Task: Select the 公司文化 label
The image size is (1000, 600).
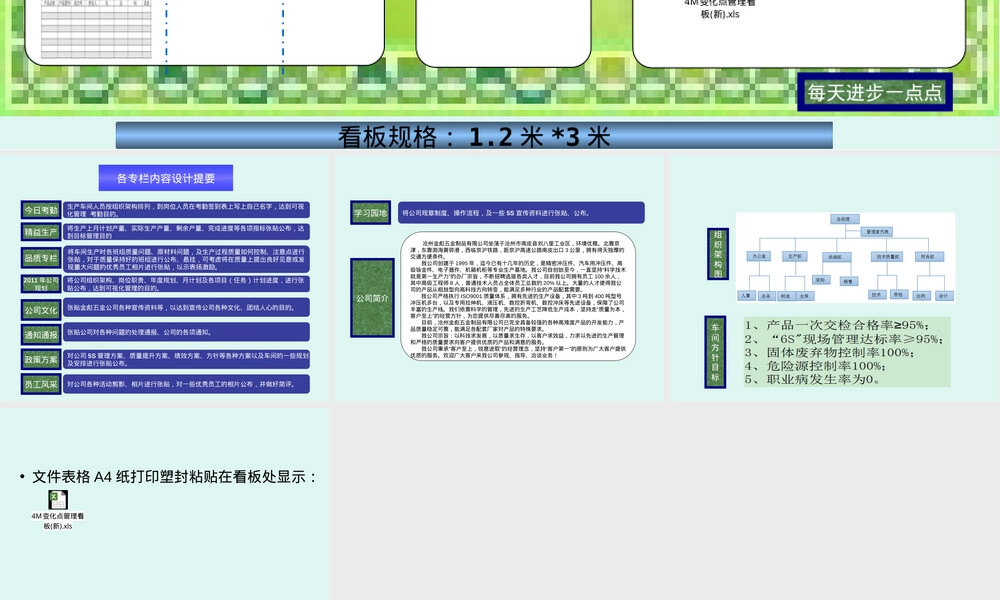Action: coord(41,310)
